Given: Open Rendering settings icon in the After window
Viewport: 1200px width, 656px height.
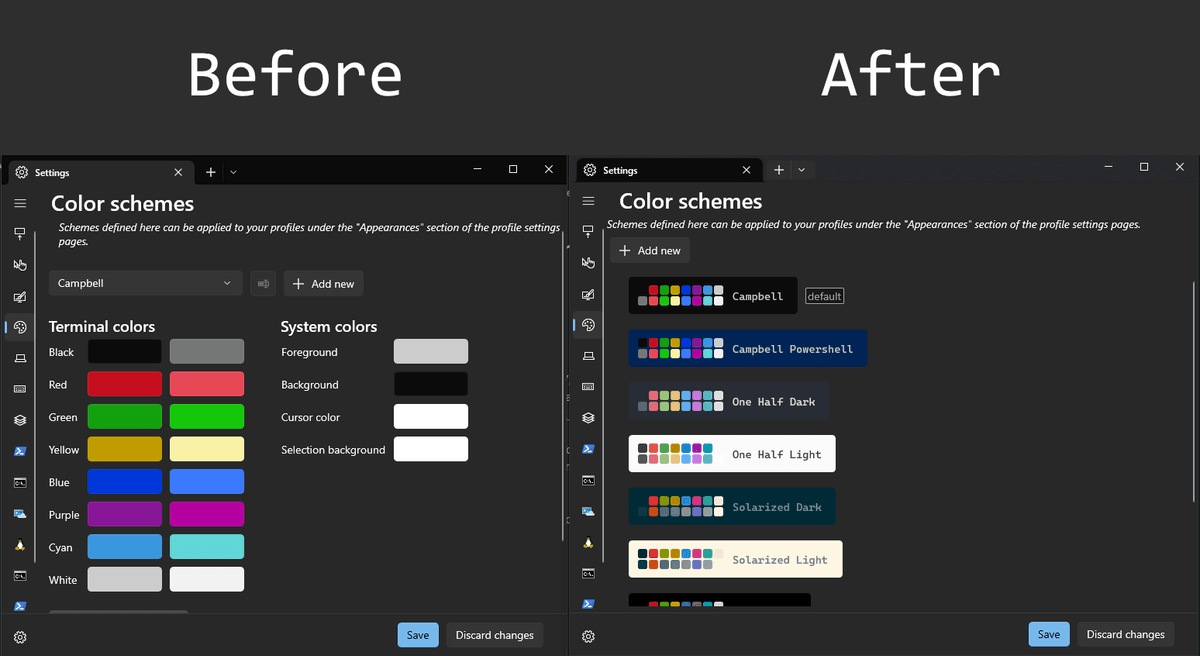Looking at the screenshot, I should click(588, 356).
